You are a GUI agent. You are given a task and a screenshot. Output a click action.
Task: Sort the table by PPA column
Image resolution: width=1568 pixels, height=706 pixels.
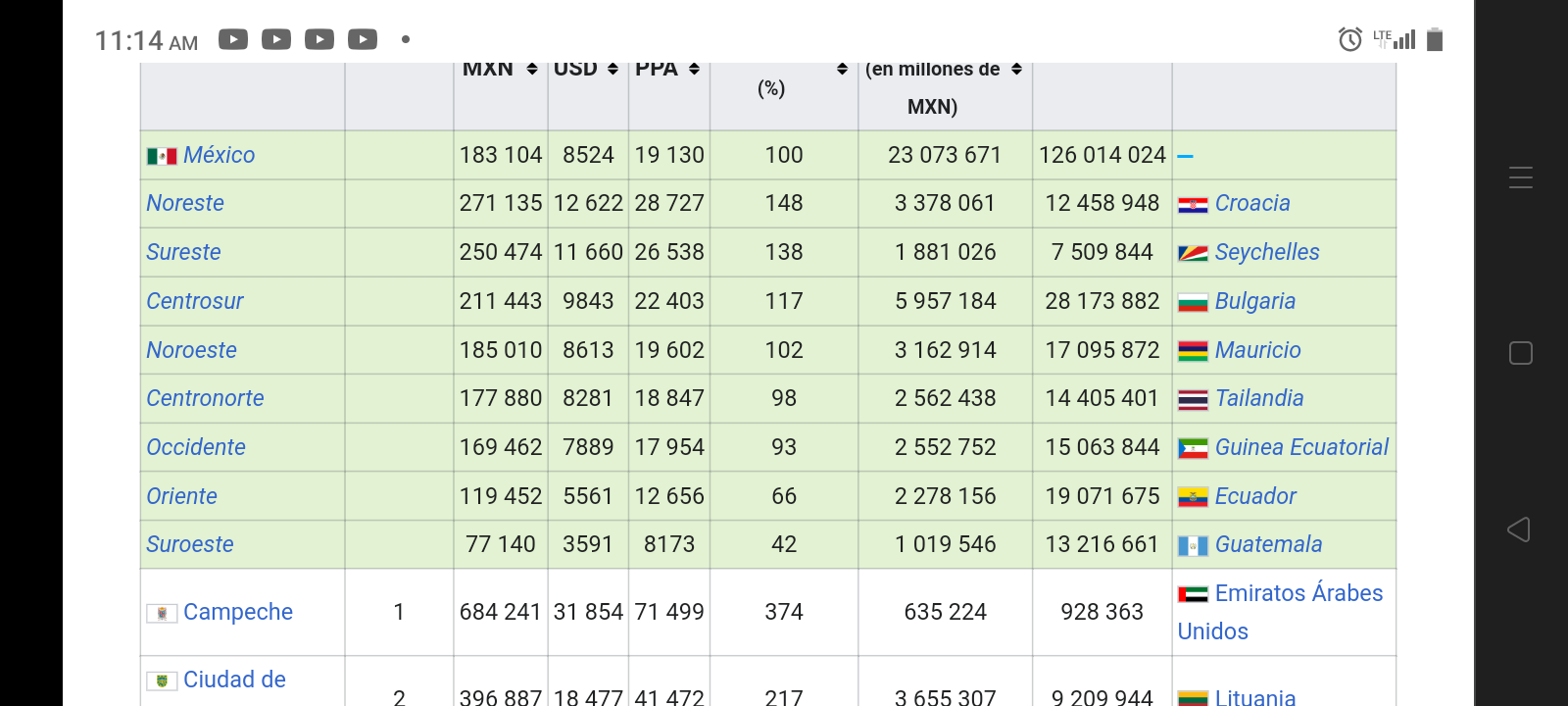point(694,69)
